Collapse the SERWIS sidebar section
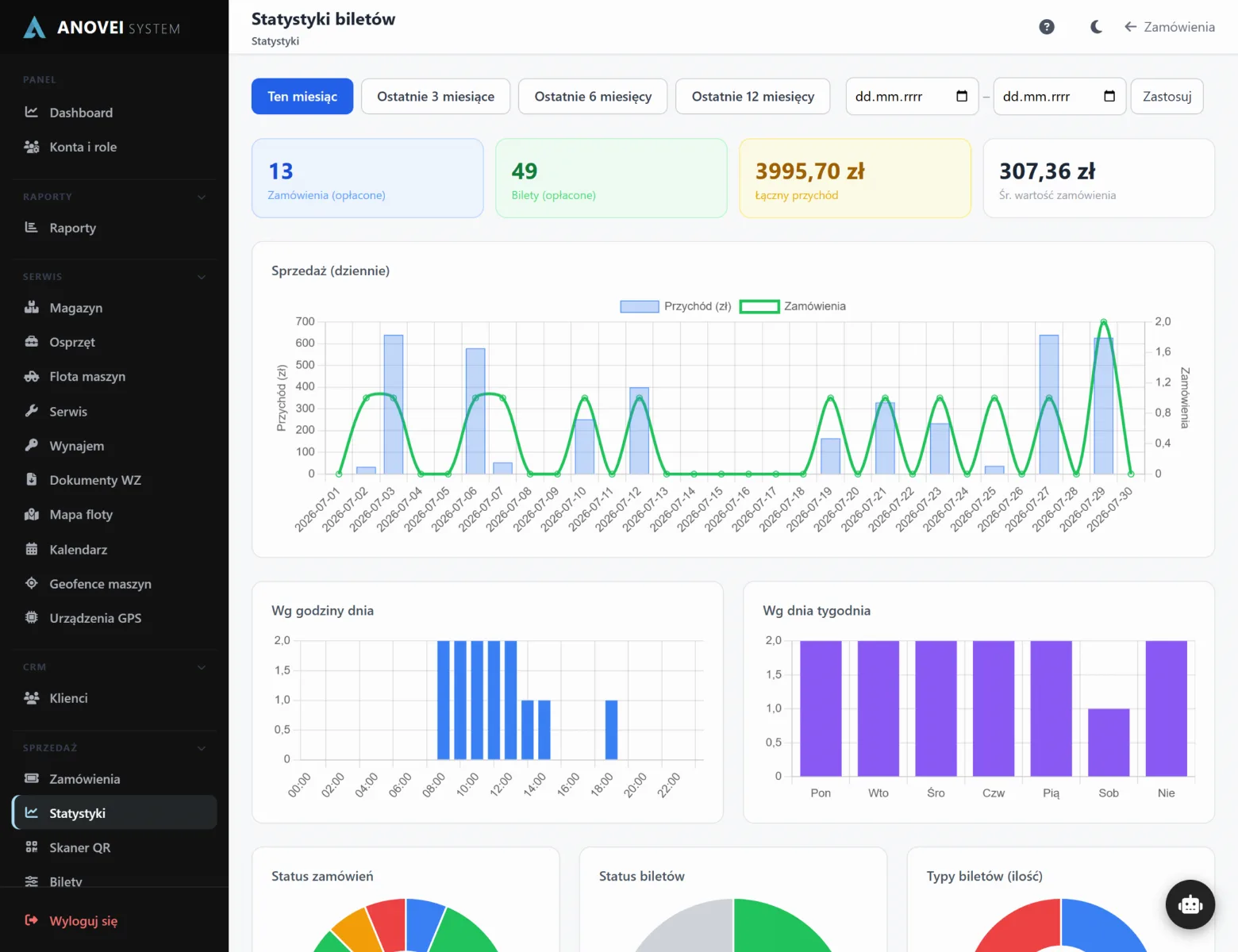Screen dimensions: 1238x952 click(x=202, y=277)
